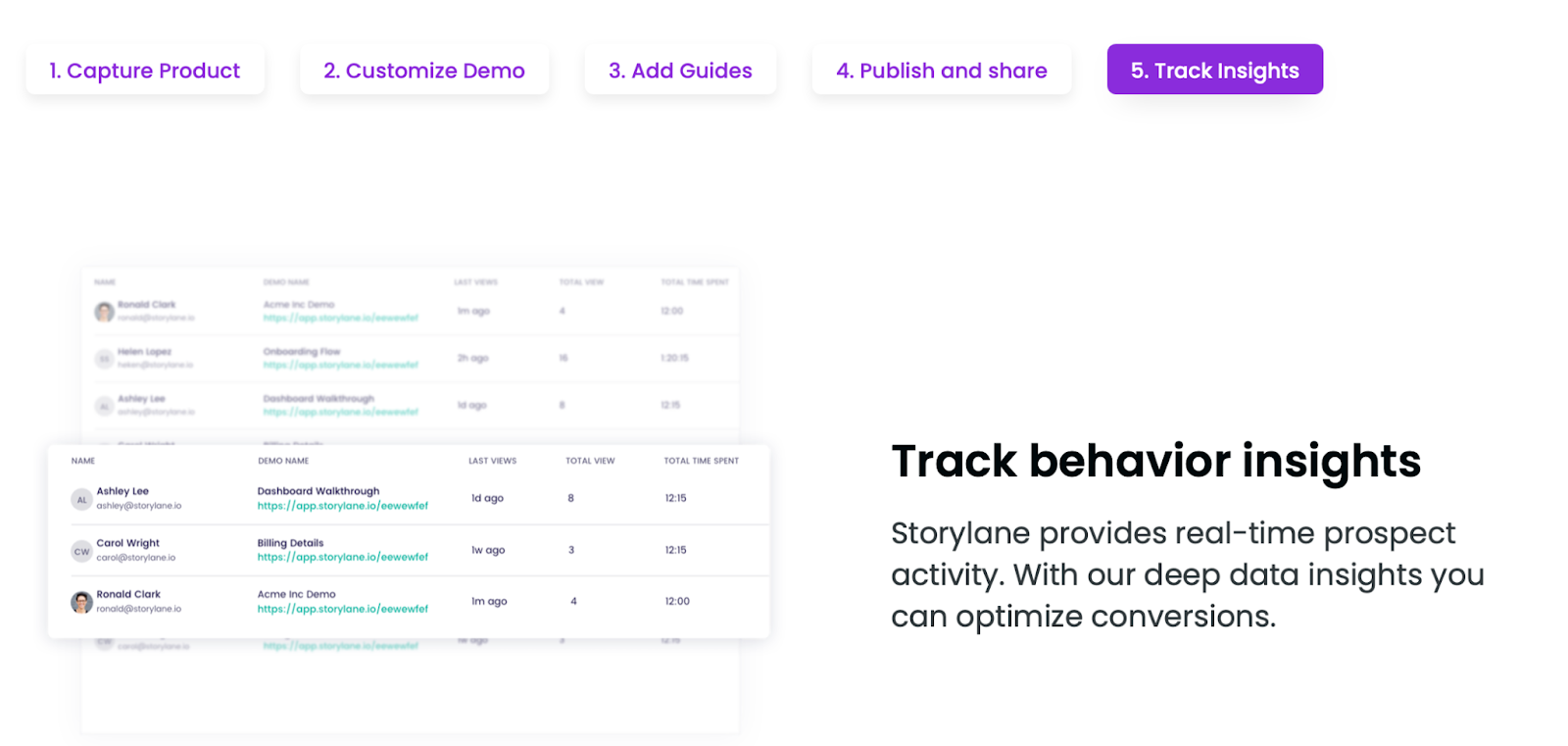Click Carol Wright's CW avatar icon

(x=81, y=551)
